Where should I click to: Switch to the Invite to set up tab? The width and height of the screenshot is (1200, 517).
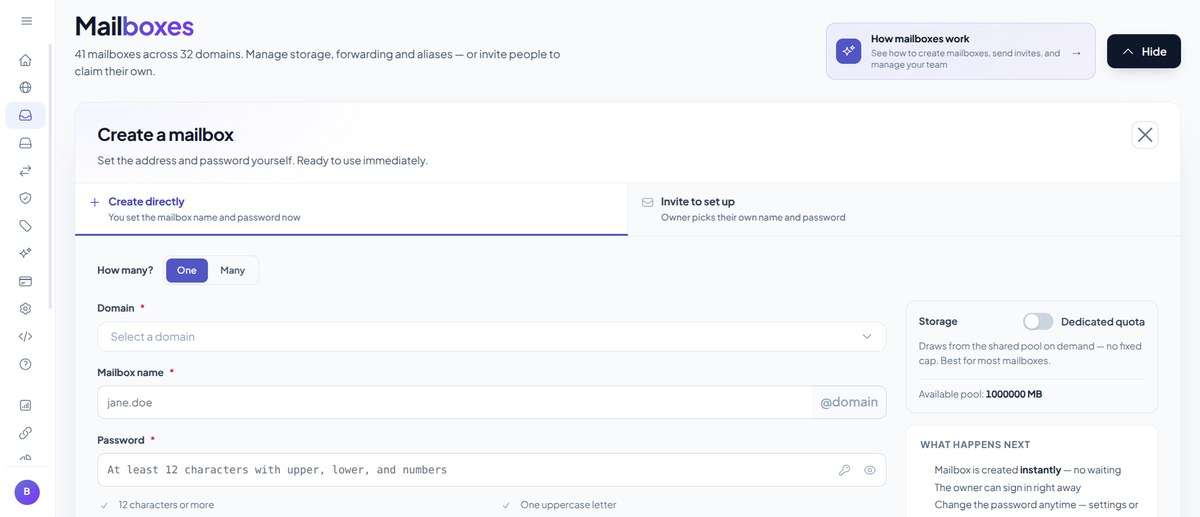tap(904, 209)
